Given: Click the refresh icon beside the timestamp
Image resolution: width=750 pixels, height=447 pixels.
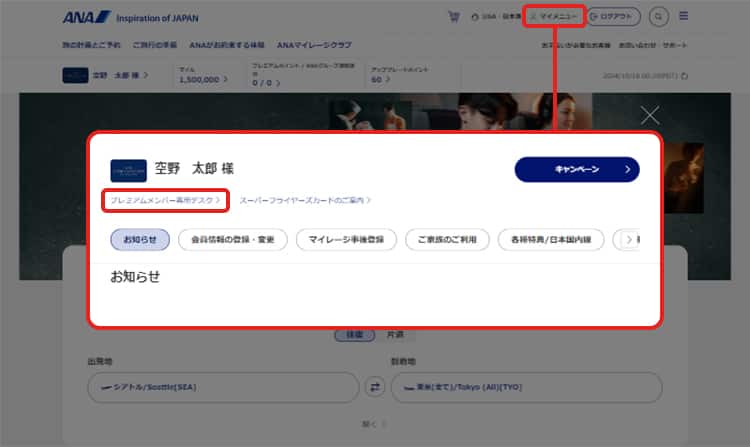Looking at the screenshot, I should (x=684, y=75).
